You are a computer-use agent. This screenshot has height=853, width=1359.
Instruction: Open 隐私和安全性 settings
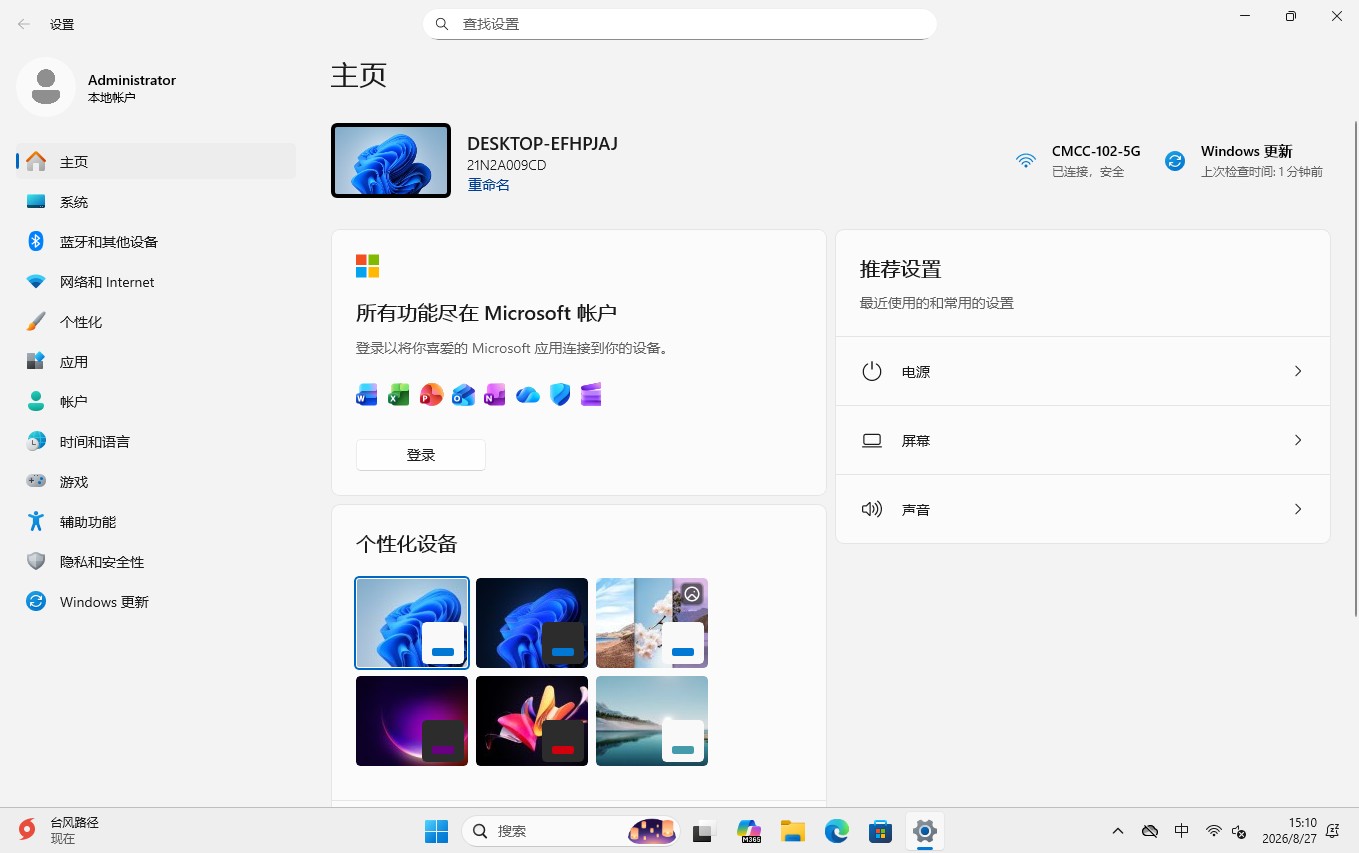[156, 562]
